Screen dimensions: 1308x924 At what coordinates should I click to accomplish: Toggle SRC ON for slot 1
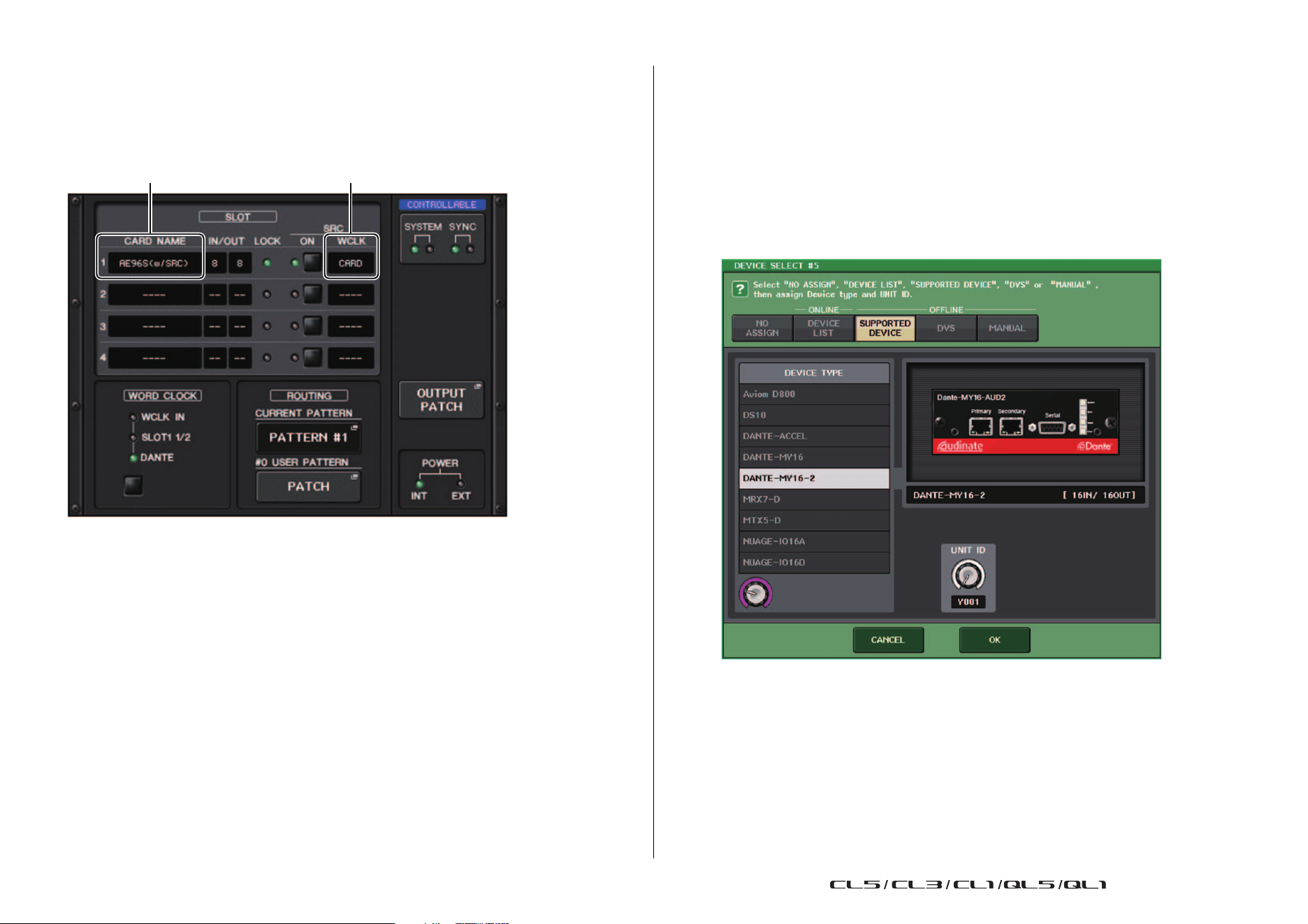(312, 263)
